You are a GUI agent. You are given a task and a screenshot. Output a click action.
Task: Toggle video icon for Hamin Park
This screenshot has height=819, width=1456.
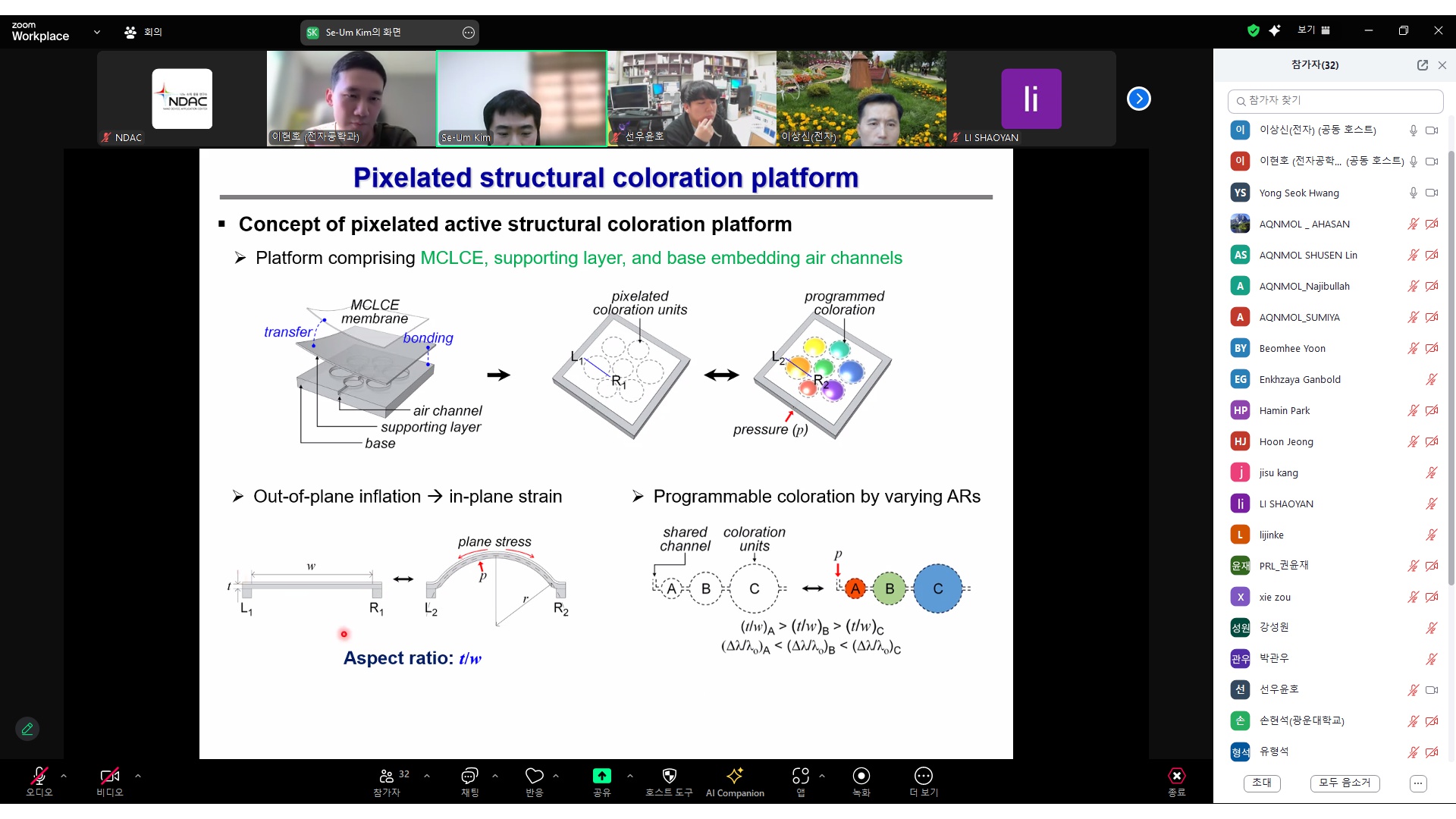1432,410
